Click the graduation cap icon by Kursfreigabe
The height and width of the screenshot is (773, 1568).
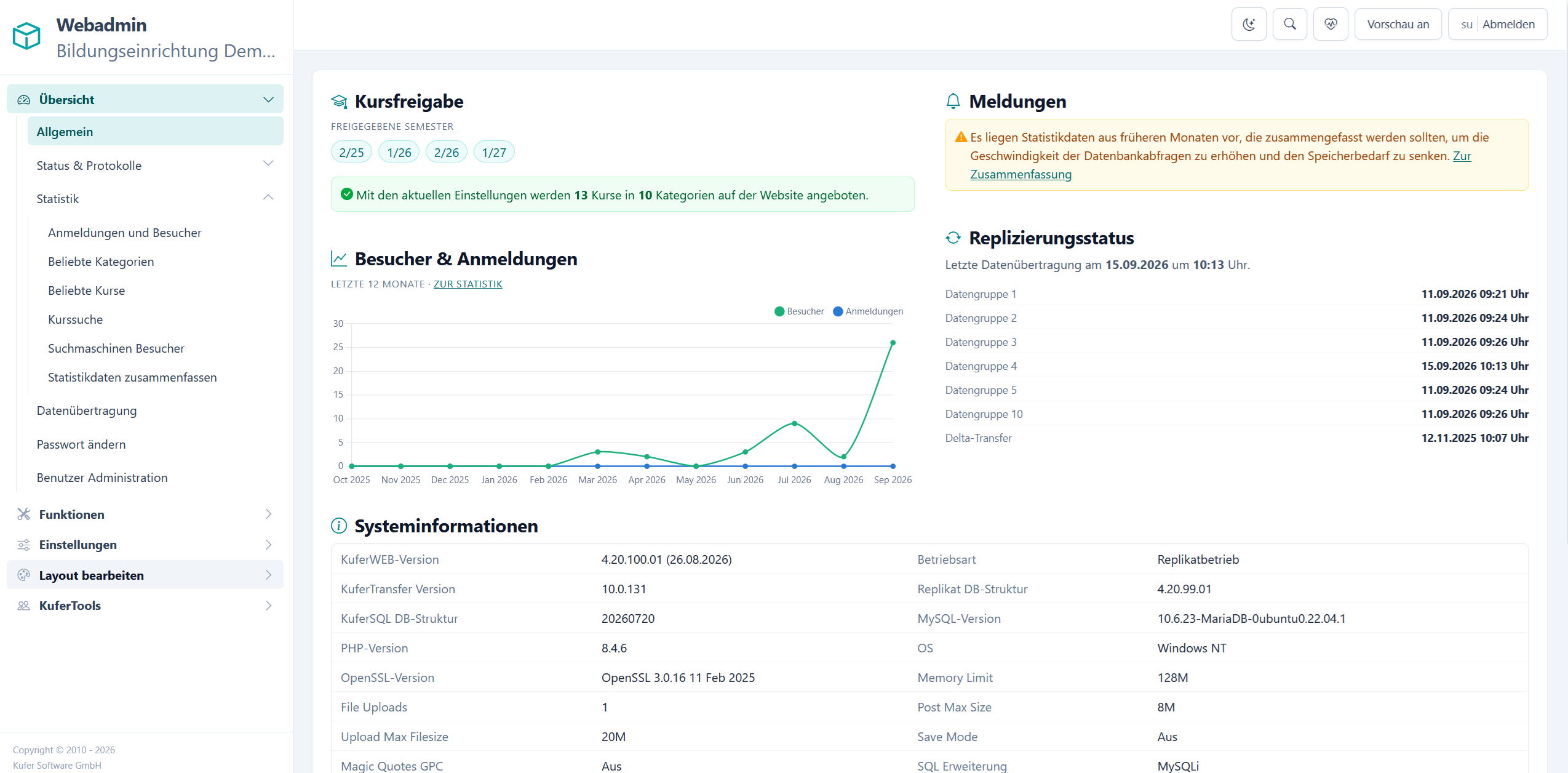tap(339, 101)
